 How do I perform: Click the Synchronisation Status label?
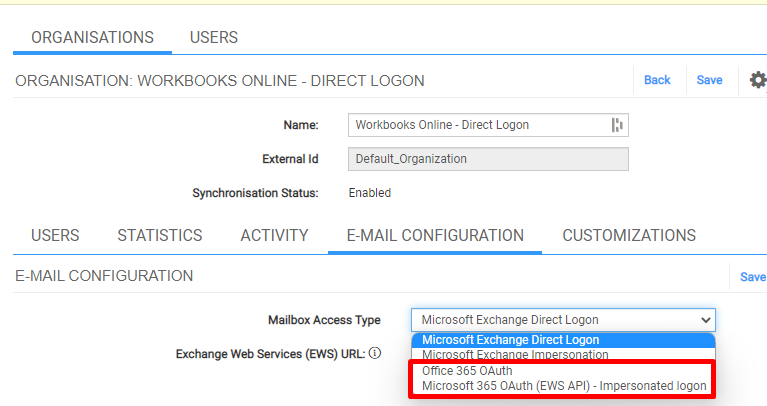click(255, 193)
